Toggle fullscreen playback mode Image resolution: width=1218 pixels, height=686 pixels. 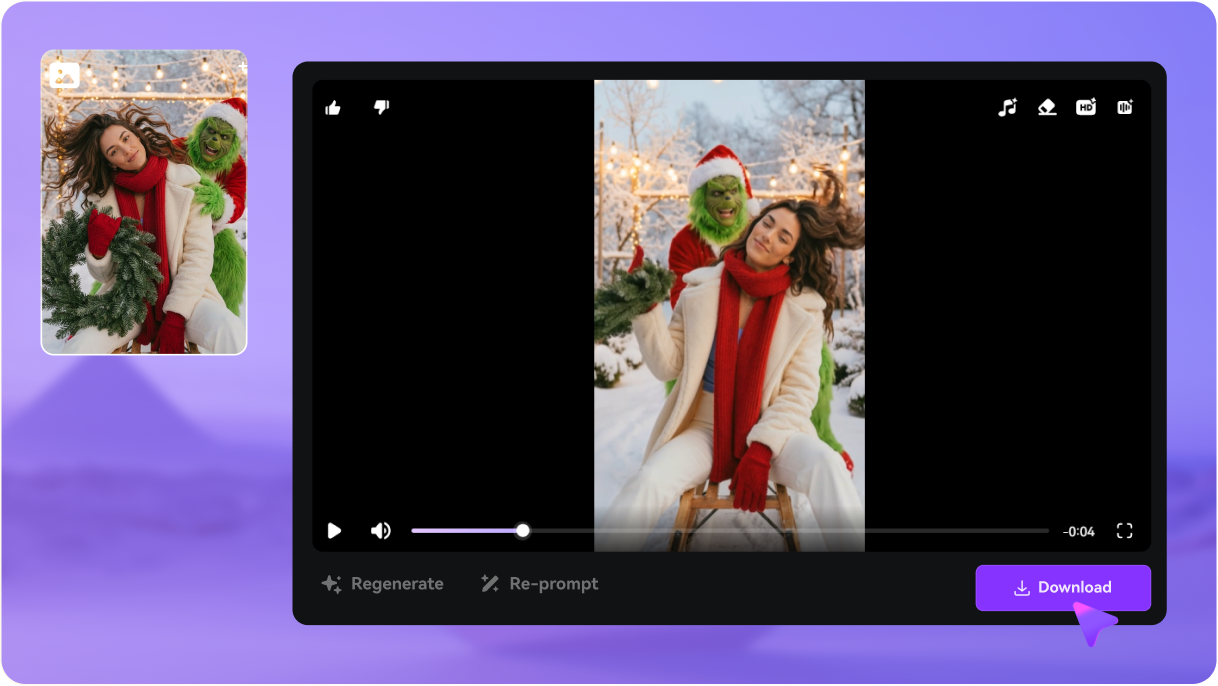point(1125,531)
